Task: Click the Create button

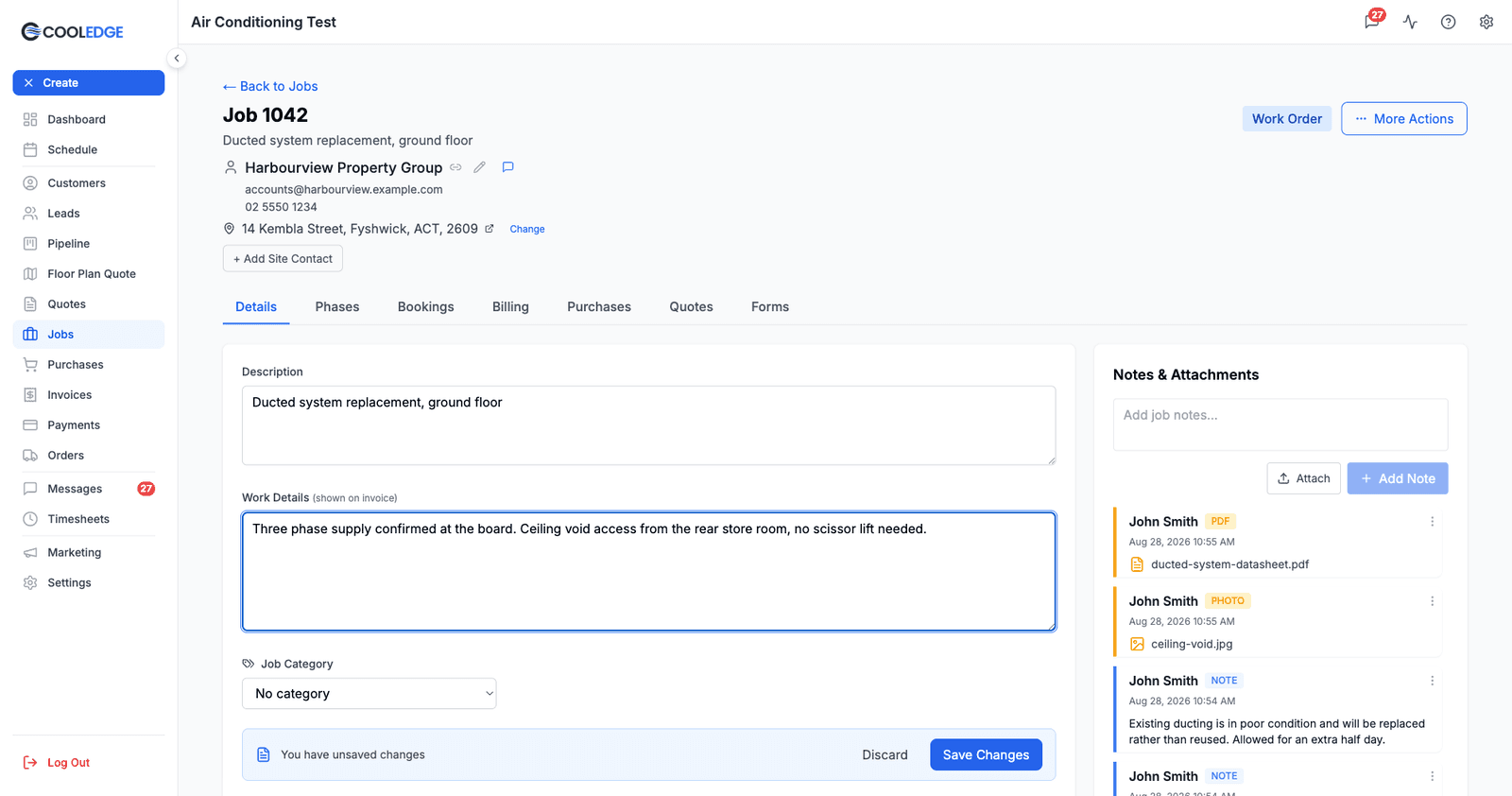Action: (89, 83)
